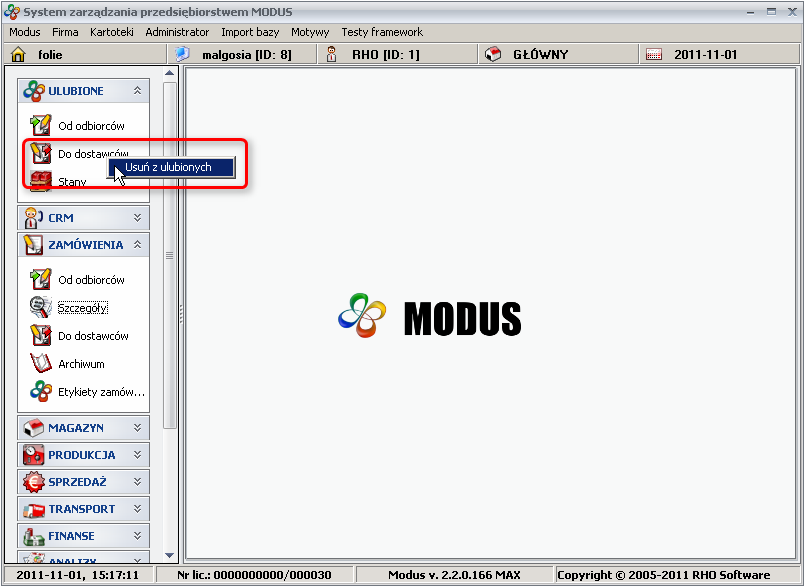Click the MODUS title bar app icon
The height and width of the screenshot is (587, 805).
[11, 12]
